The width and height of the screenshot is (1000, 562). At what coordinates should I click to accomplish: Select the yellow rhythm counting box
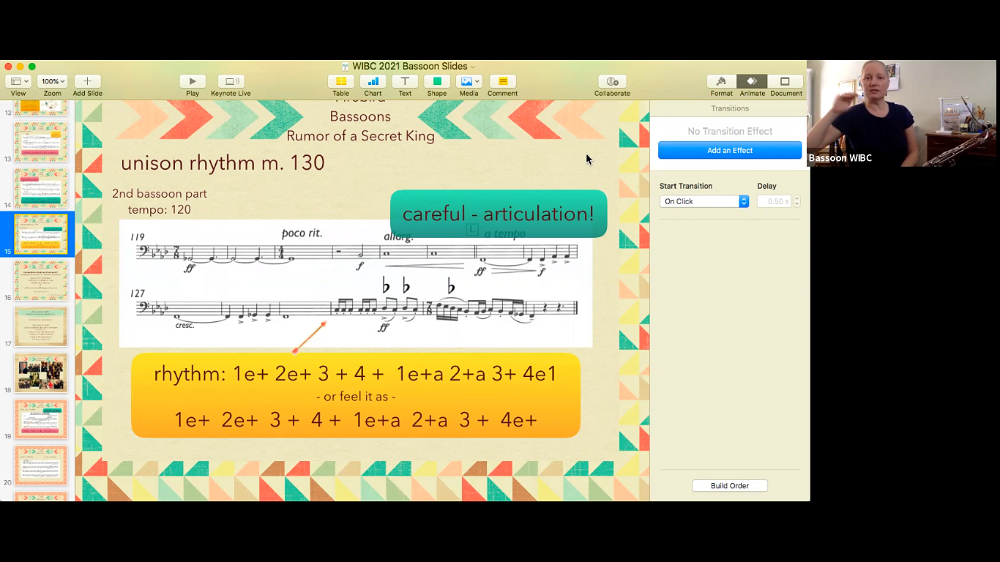click(355, 396)
